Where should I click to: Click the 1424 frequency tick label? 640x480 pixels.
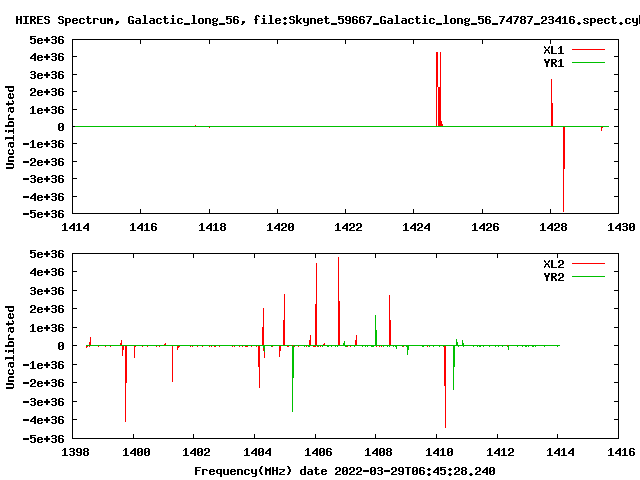coord(416,227)
